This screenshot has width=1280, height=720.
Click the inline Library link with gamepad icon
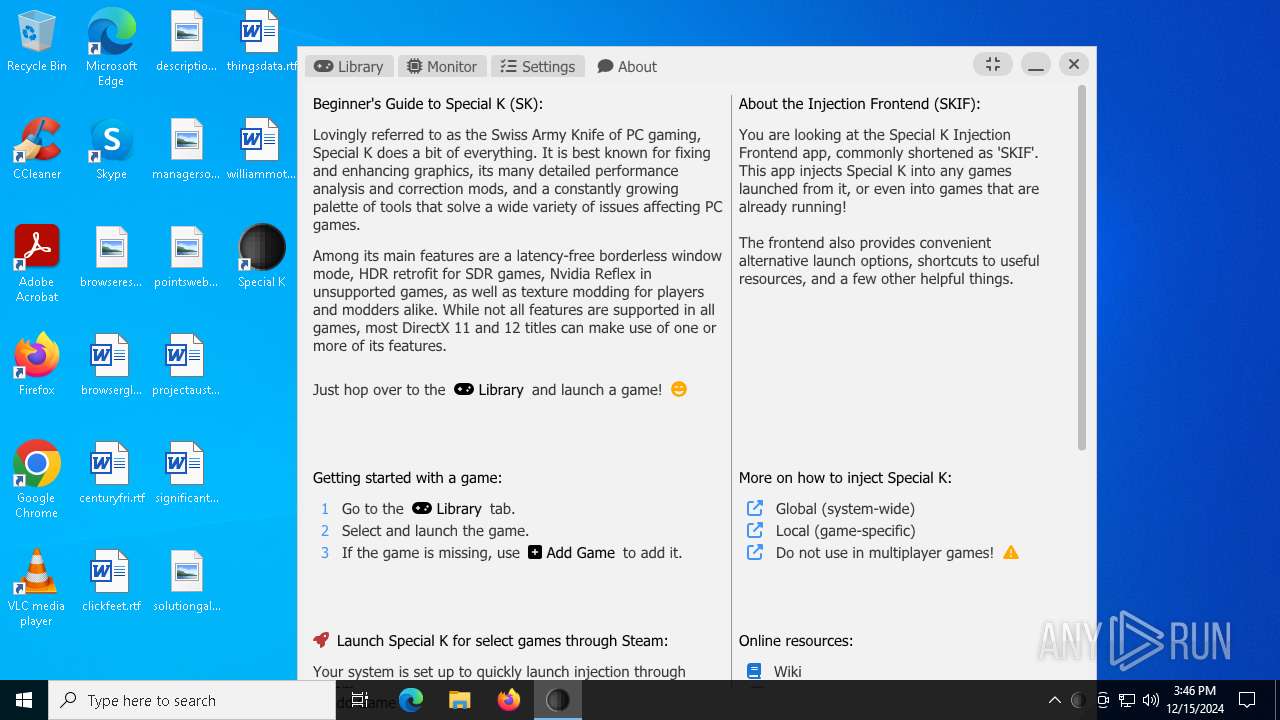pyautogui.click(x=489, y=390)
